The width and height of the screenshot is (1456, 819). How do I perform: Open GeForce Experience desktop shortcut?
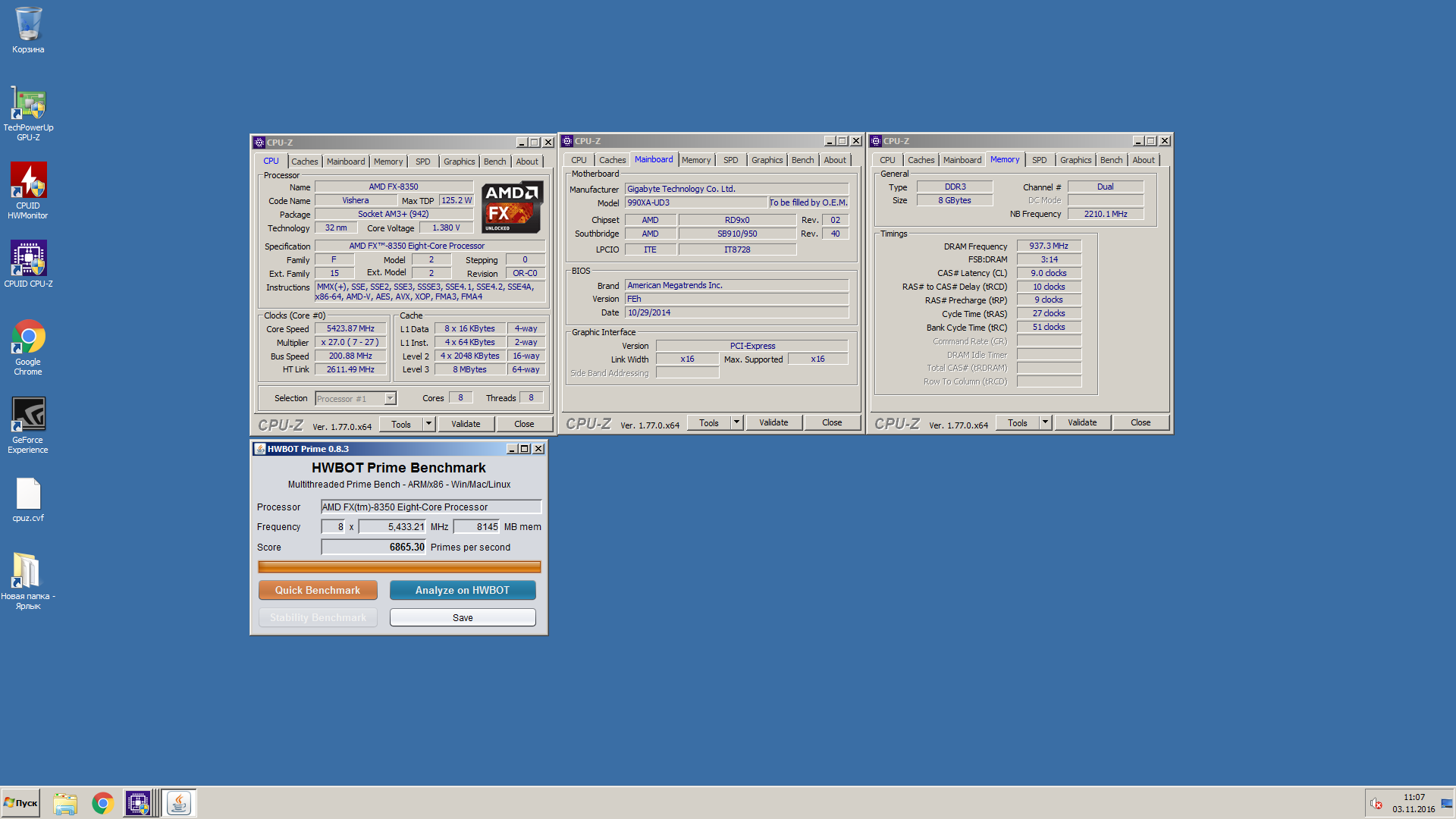pyautogui.click(x=28, y=425)
